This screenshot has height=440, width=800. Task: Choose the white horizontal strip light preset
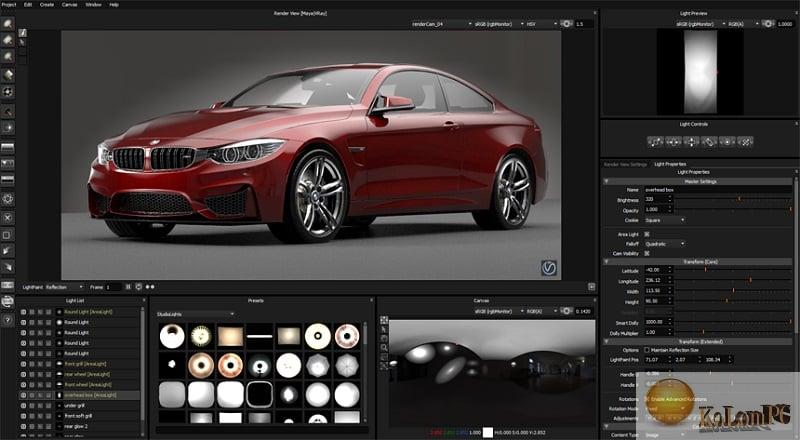point(260,336)
